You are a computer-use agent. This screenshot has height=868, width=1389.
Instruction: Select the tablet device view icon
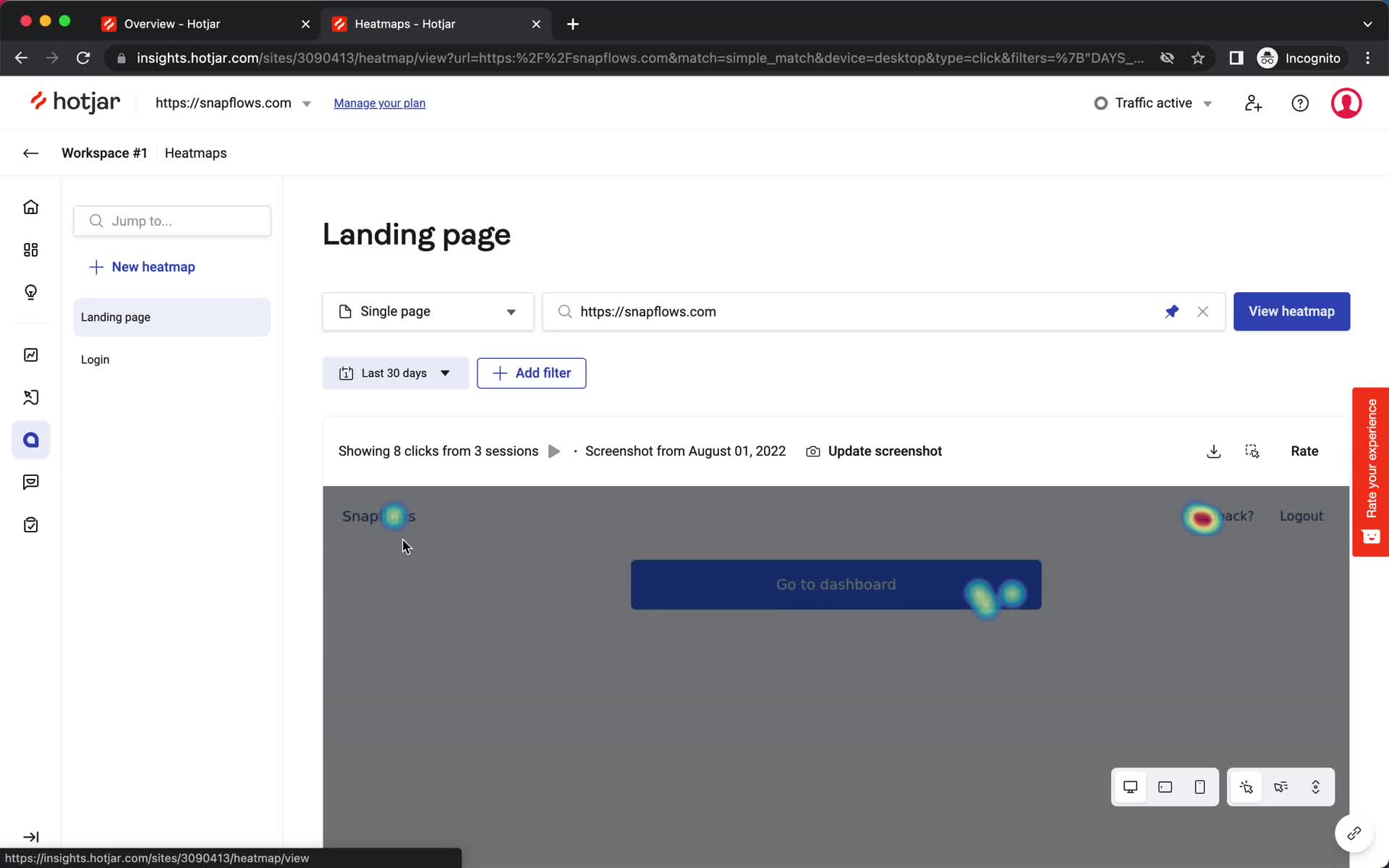click(x=1165, y=787)
